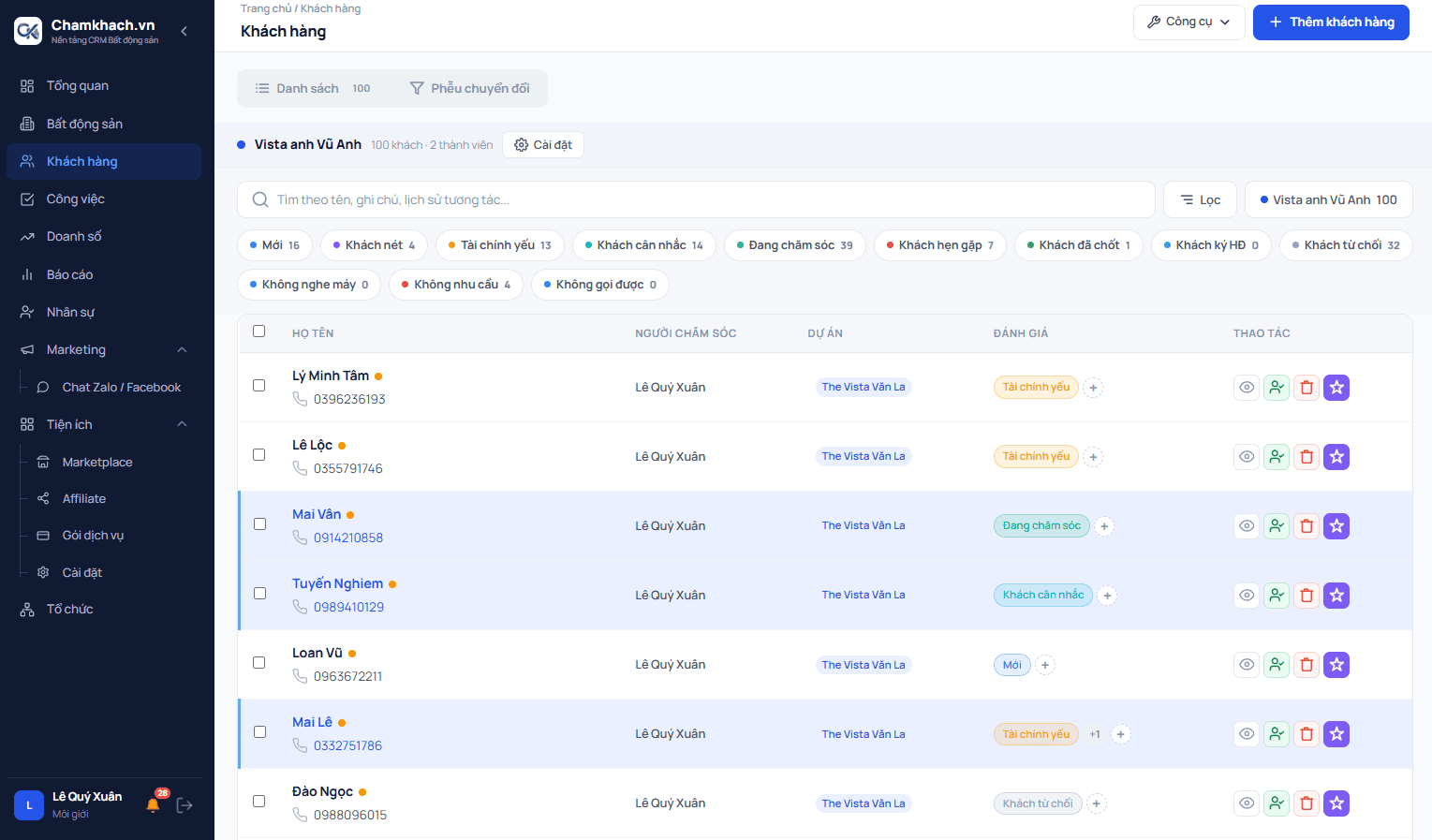Star the Lê Lộc customer row
This screenshot has height=840, width=1432.
pos(1336,457)
